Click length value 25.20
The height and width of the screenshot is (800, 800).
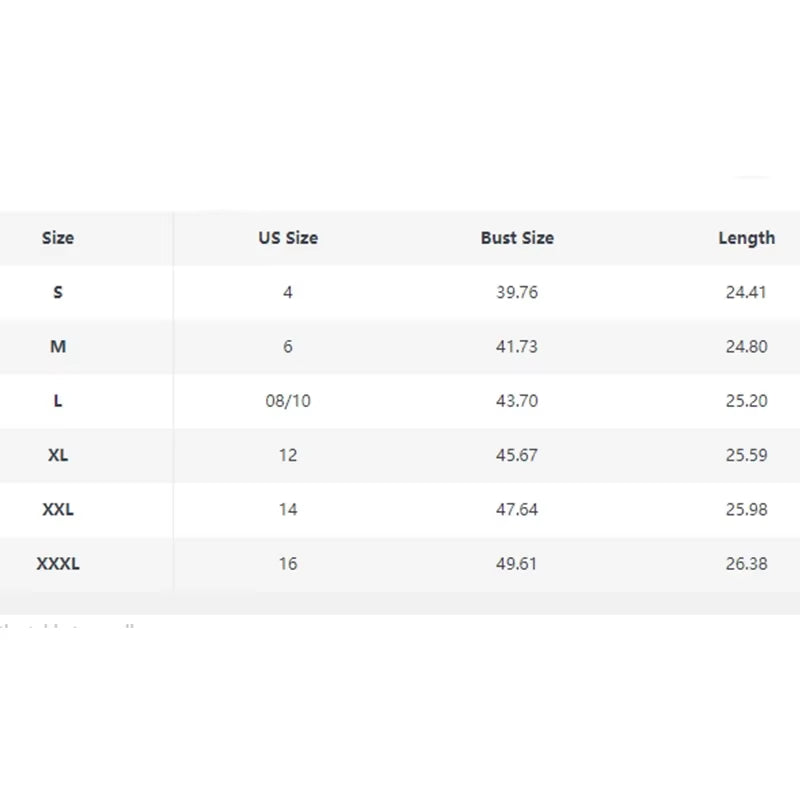(x=746, y=401)
